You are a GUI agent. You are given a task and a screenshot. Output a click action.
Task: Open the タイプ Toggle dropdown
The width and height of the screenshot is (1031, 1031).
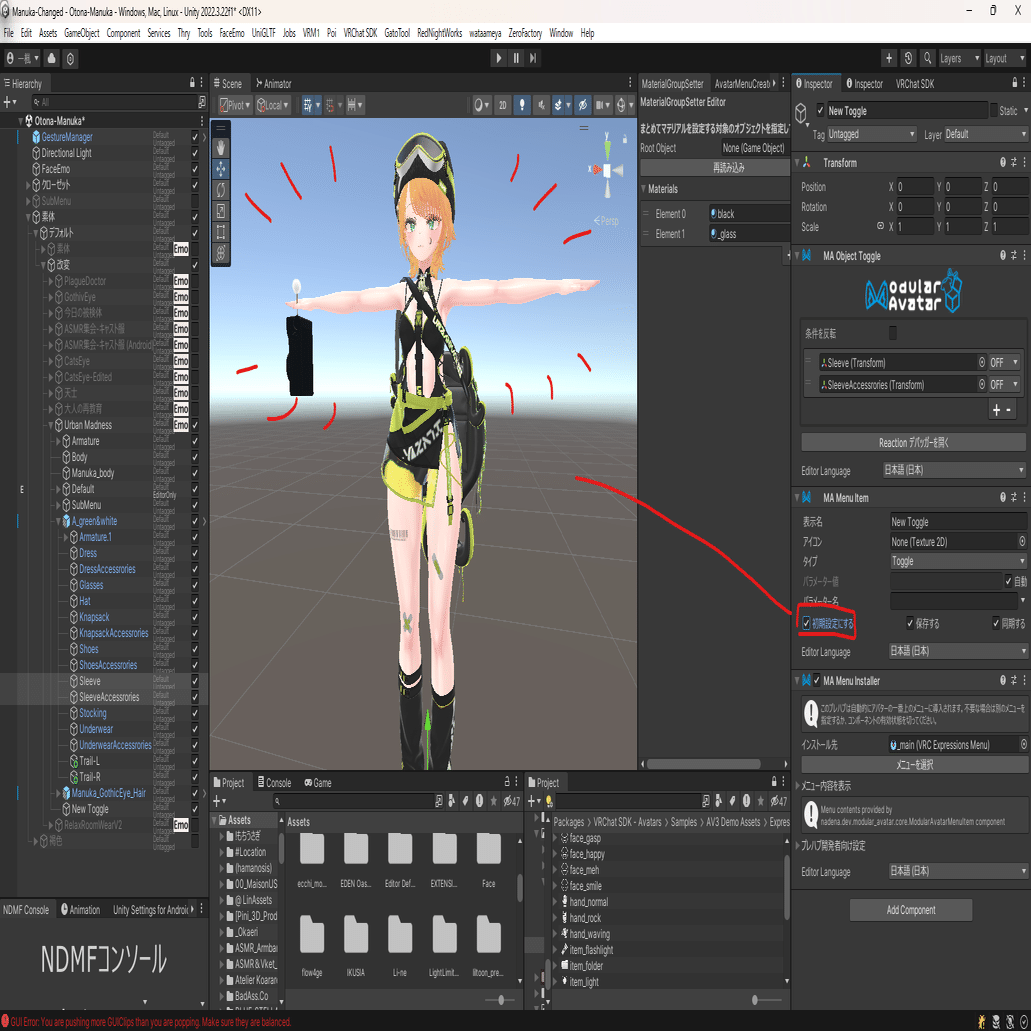point(958,561)
